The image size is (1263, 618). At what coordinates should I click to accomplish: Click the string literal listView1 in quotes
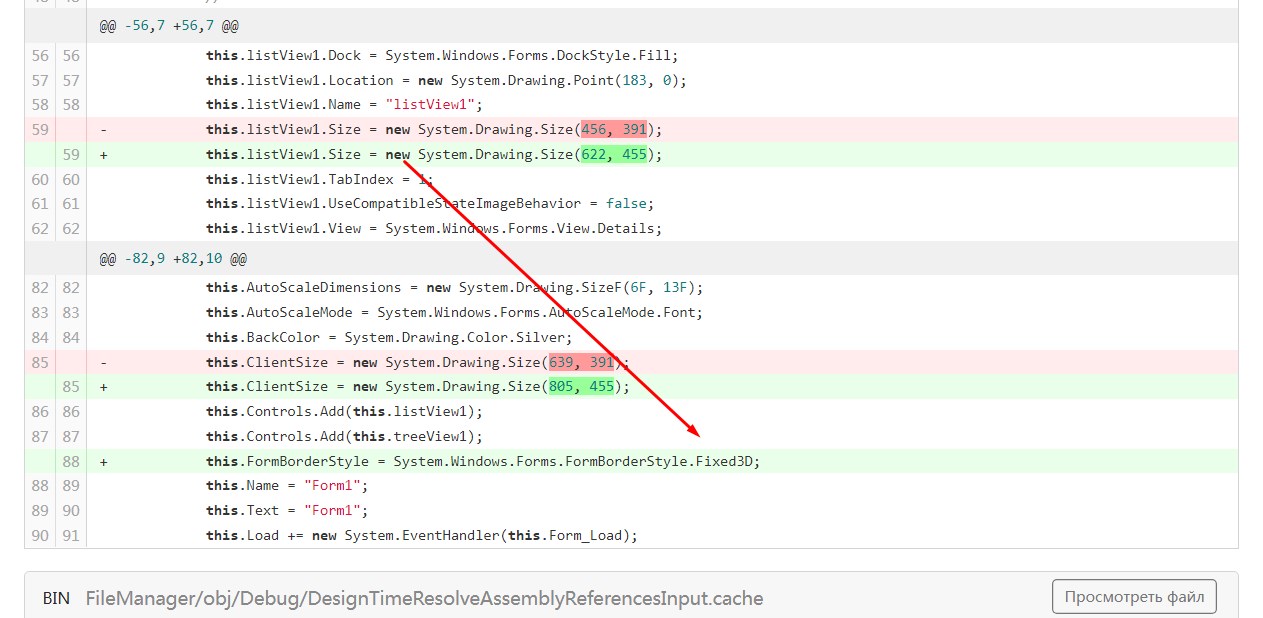(x=430, y=104)
